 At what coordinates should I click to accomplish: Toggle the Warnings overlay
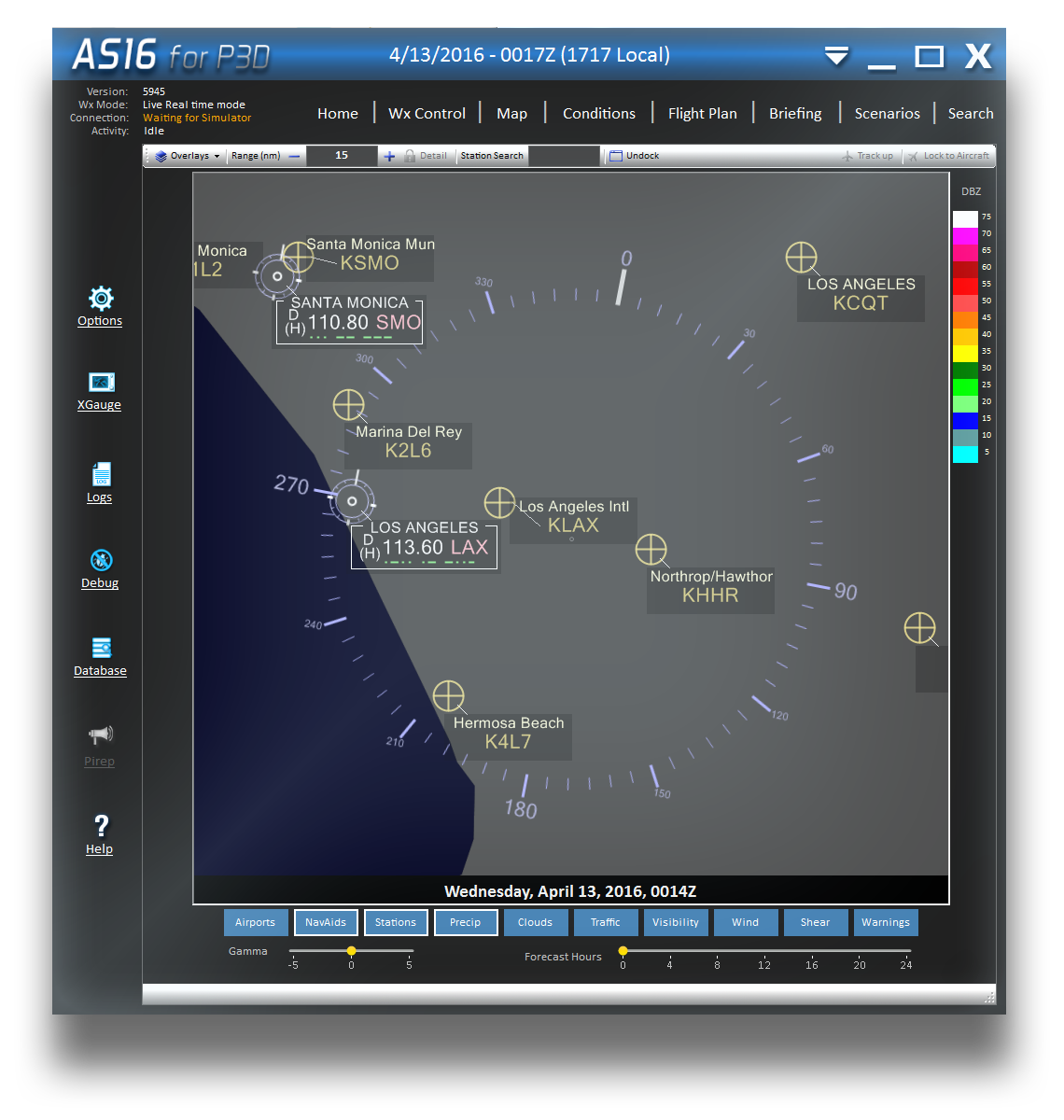click(886, 922)
